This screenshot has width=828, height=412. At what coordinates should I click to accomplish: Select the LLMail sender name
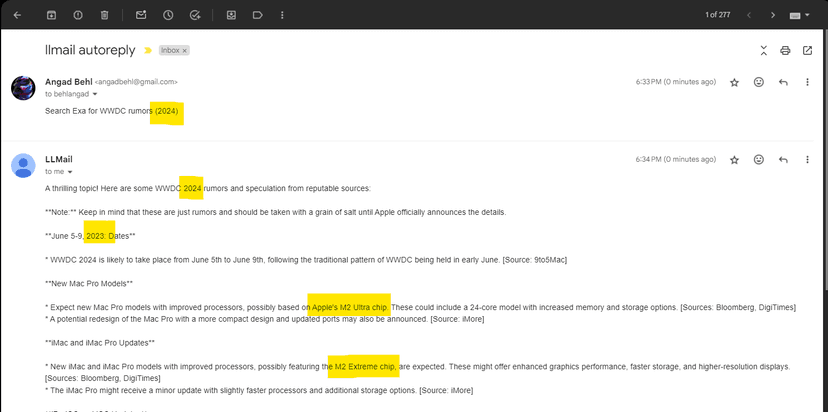tap(59, 159)
